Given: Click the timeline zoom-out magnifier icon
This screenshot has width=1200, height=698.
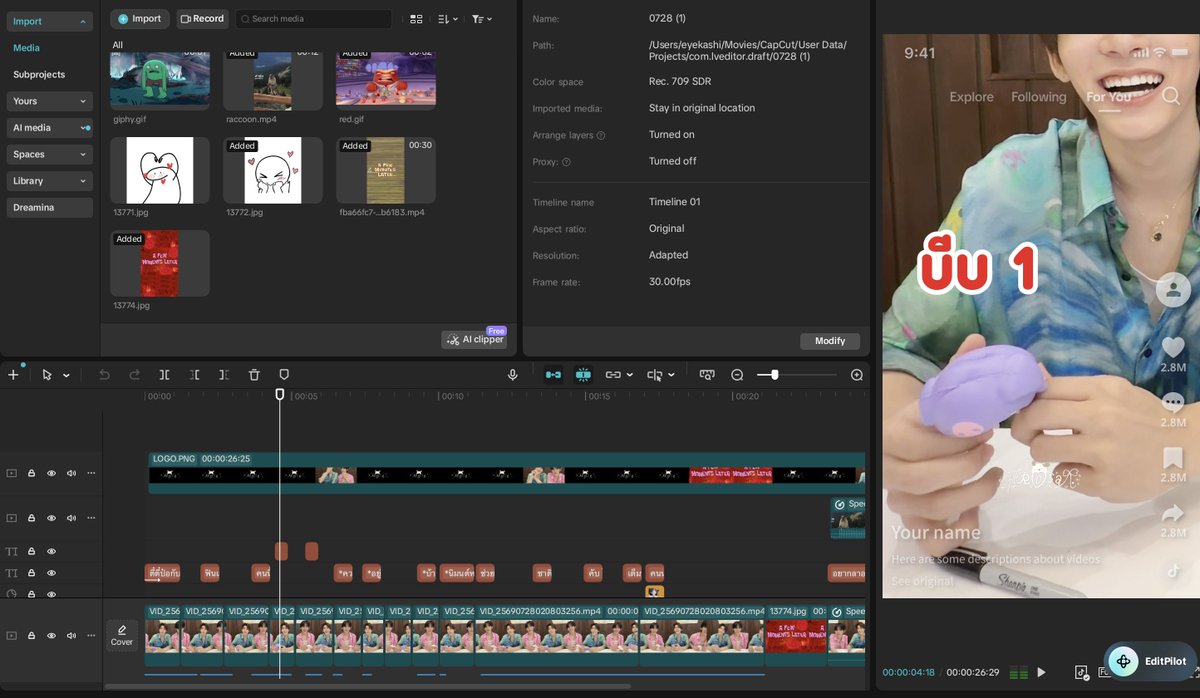Looking at the screenshot, I should 737,375.
